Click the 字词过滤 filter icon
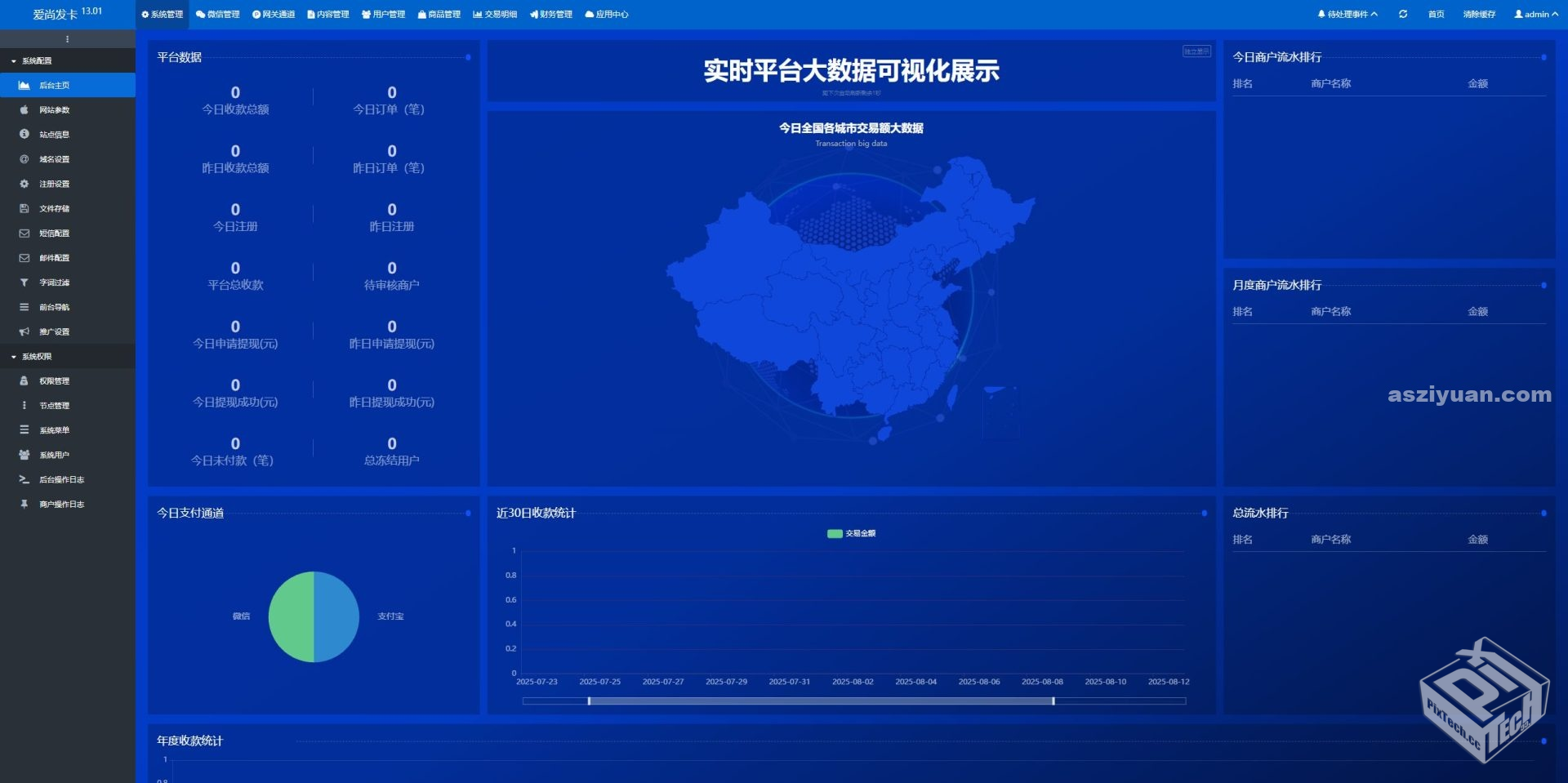The height and width of the screenshot is (783, 1568). point(24,283)
